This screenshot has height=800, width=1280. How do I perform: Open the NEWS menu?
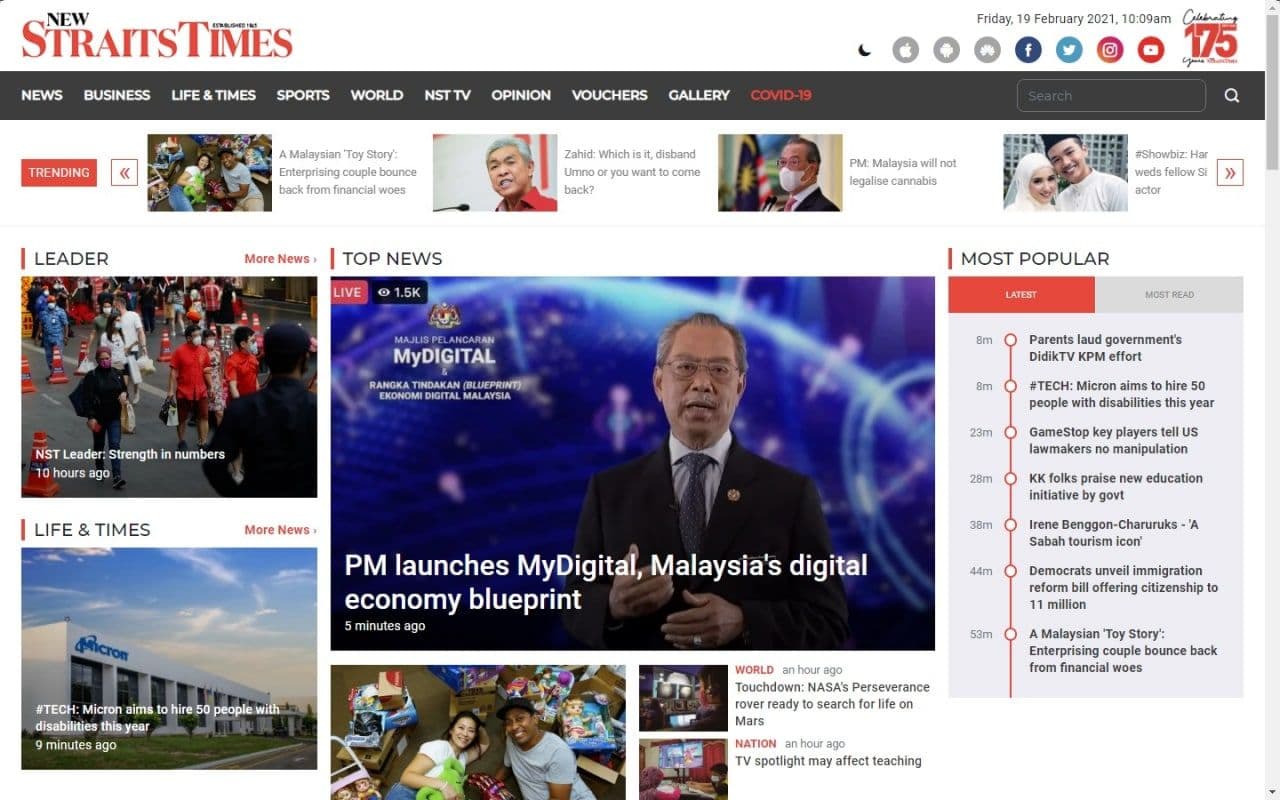pyautogui.click(x=42, y=95)
